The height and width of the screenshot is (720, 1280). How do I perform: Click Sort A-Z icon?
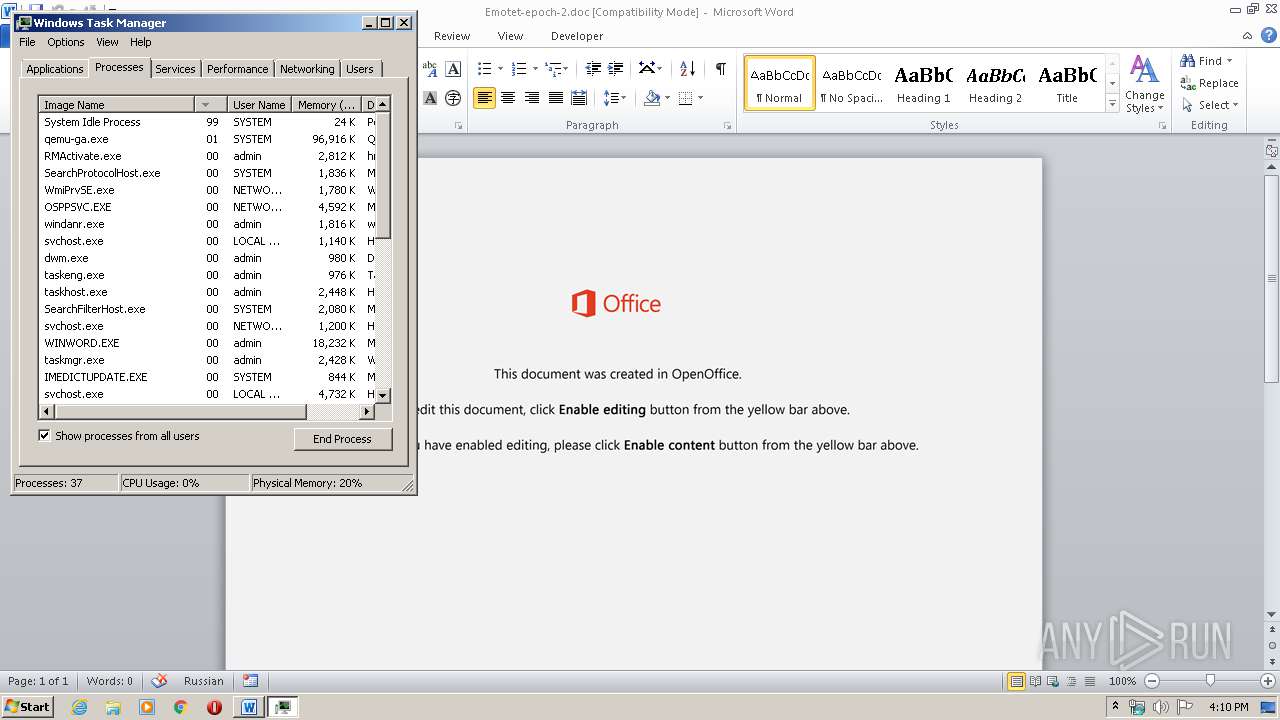(x=687, y=69)
